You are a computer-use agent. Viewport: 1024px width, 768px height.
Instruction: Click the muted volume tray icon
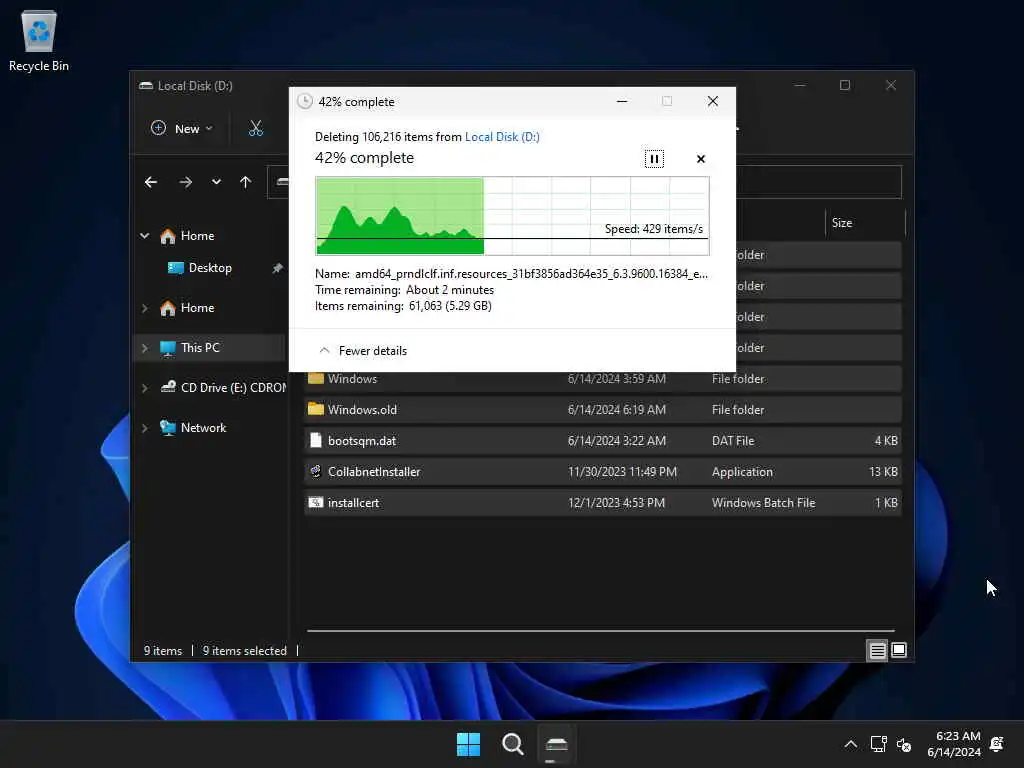(x=904, y=744)
